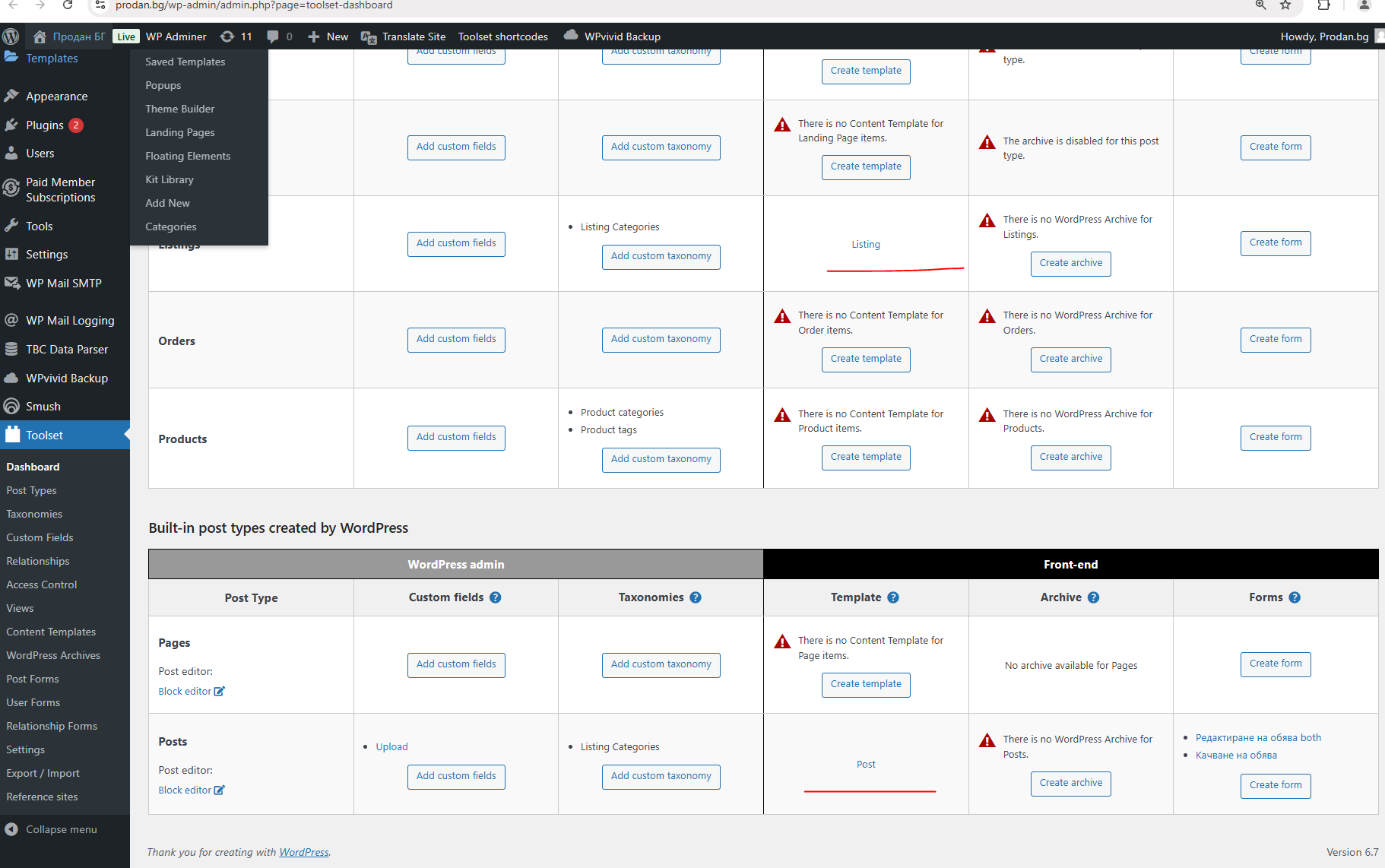Click the Tools wrench icon
Screen dimensions: 1385x868
pos(11,226)
